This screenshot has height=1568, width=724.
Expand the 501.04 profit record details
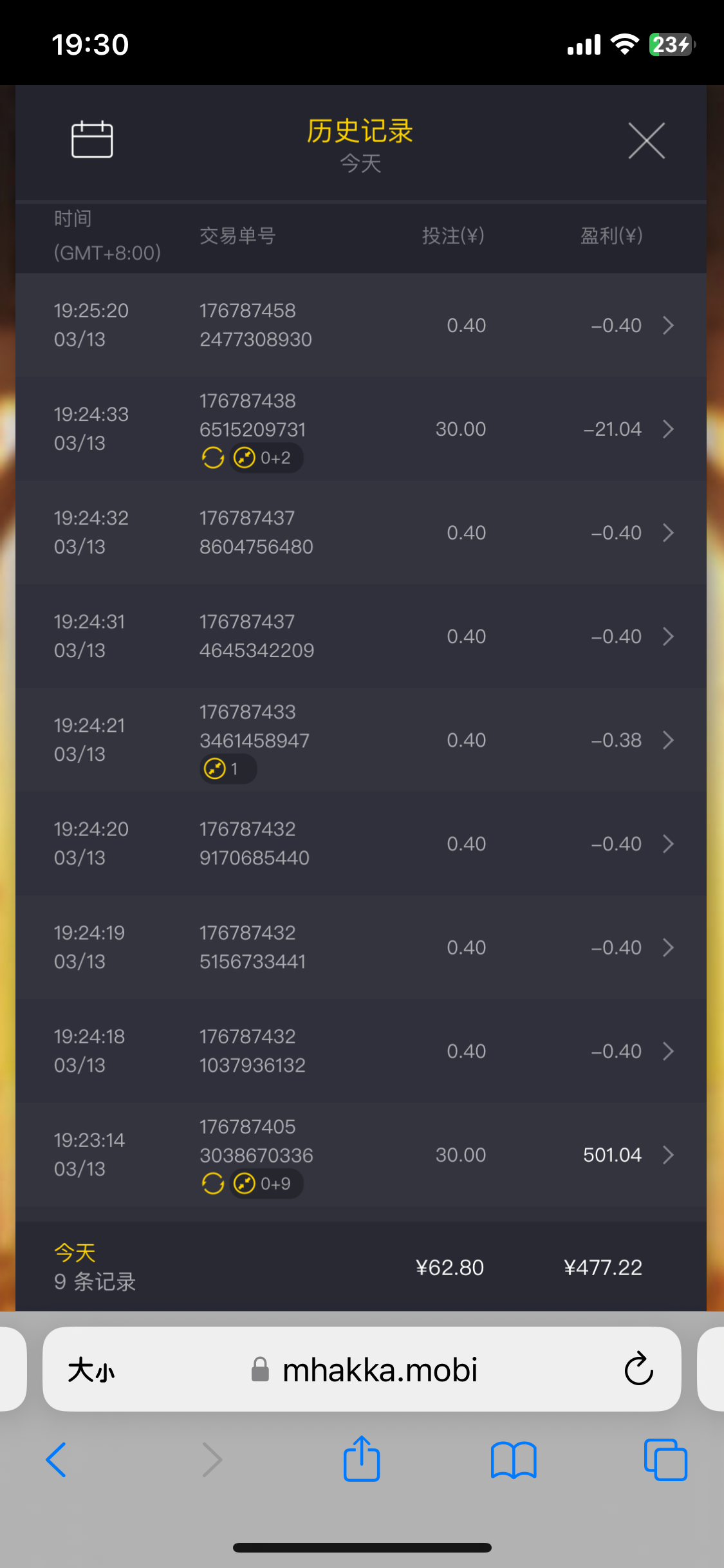[668, 1155]
